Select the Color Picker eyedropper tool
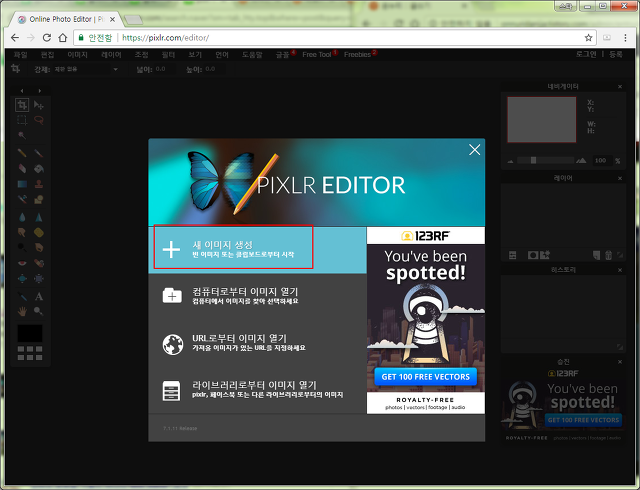640x490 pixels. [22, 296]
